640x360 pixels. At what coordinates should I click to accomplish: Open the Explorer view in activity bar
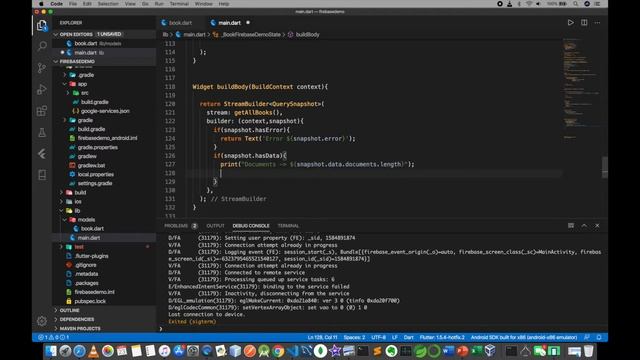click(x=42, y=25)
